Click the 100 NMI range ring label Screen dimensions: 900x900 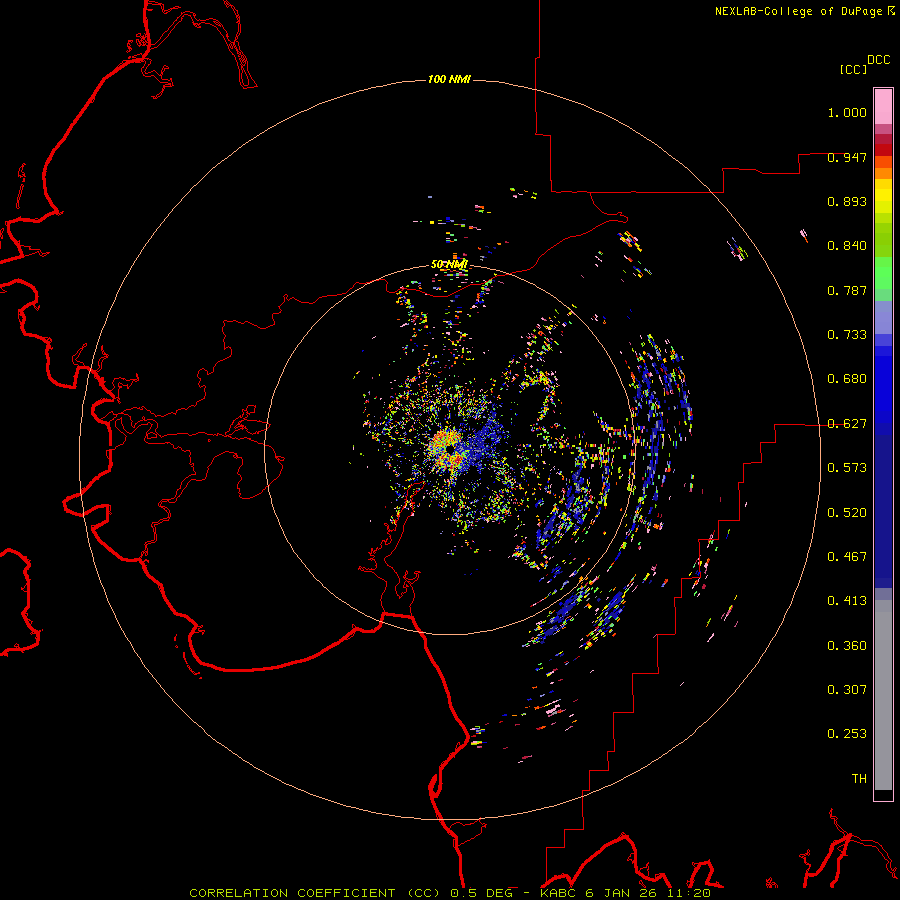tap(449, 79)
